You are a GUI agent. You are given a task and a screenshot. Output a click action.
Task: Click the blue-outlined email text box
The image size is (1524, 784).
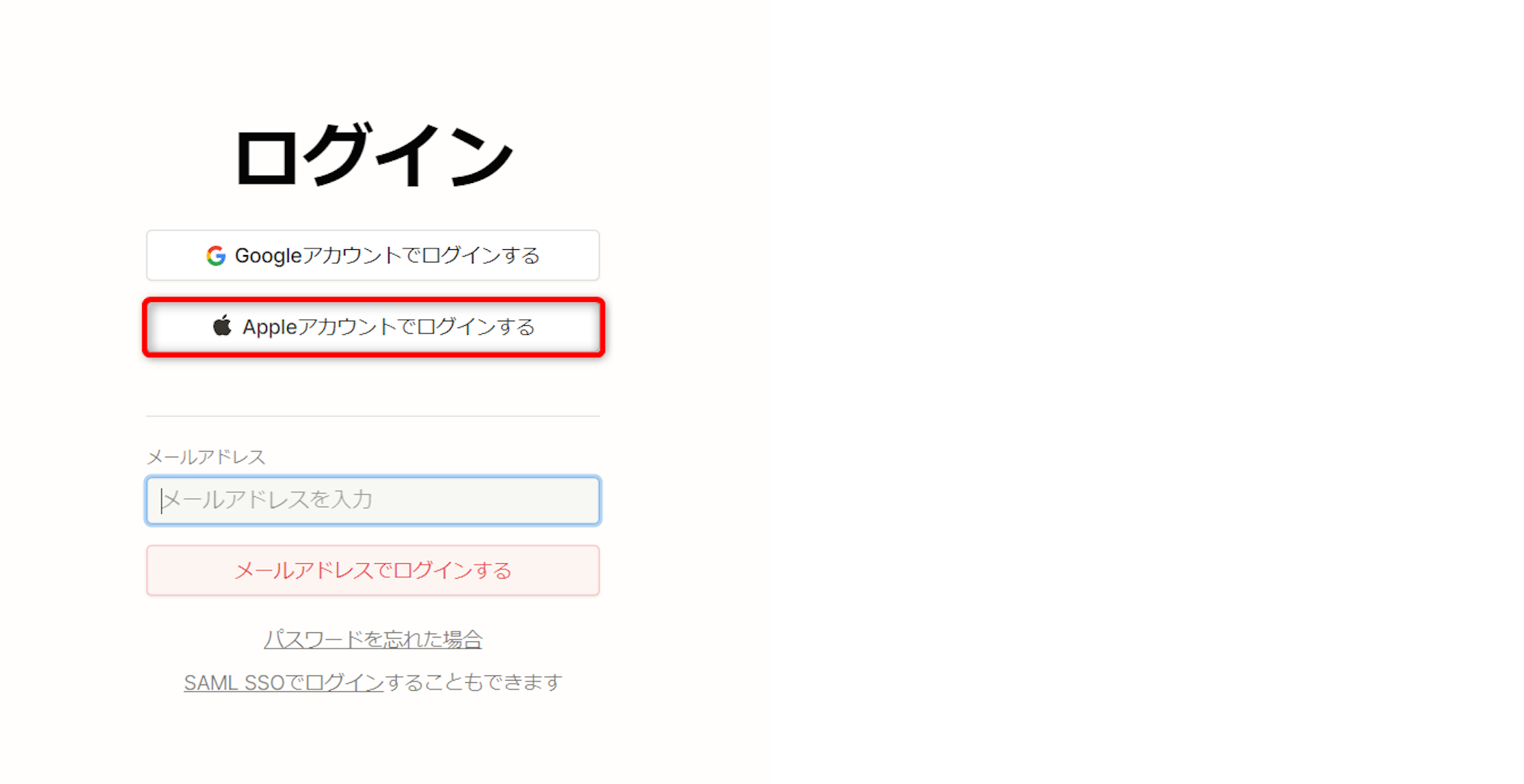tap(373, 500)
